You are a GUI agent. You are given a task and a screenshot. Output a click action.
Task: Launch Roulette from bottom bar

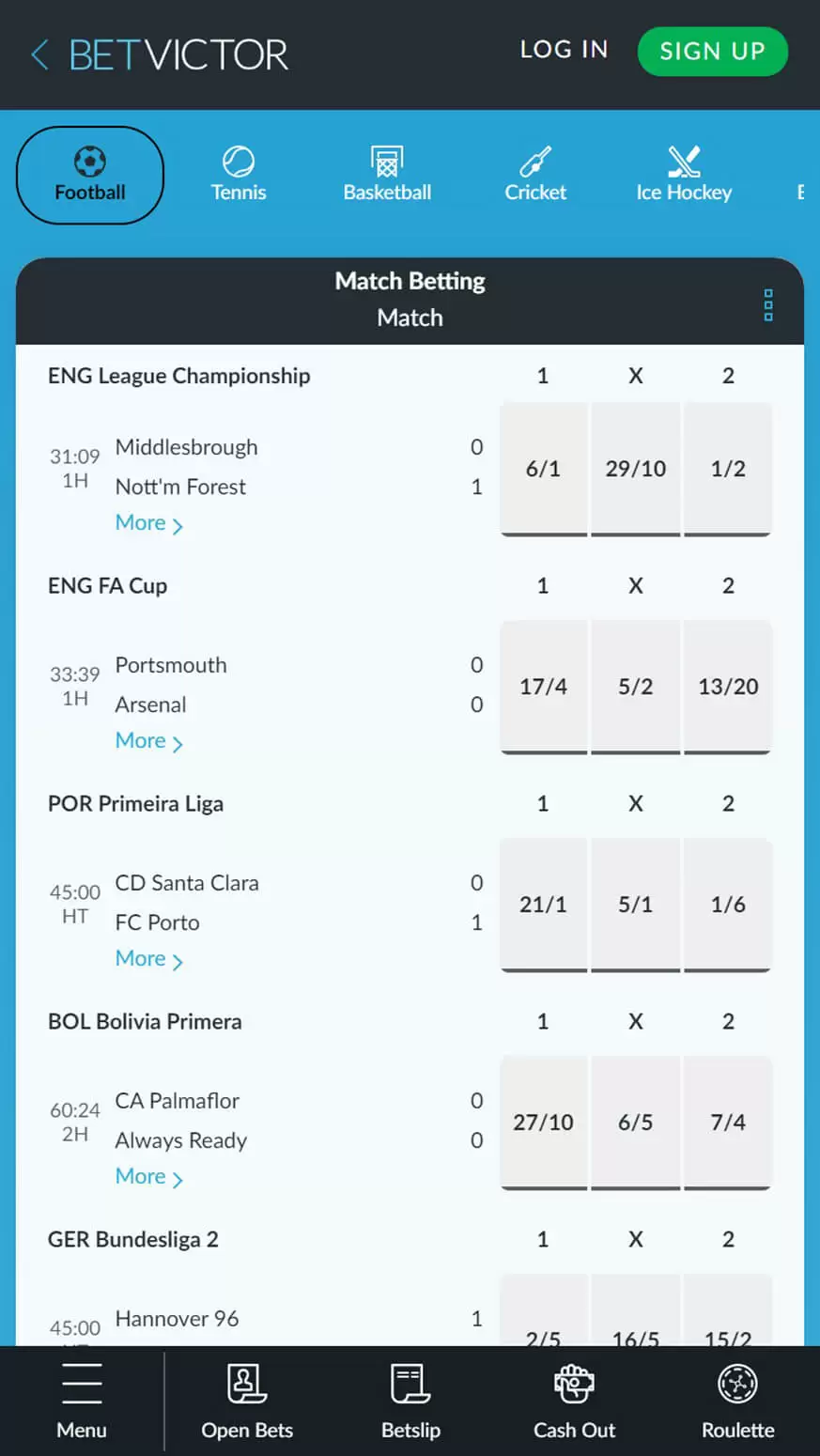point(737,1401)
